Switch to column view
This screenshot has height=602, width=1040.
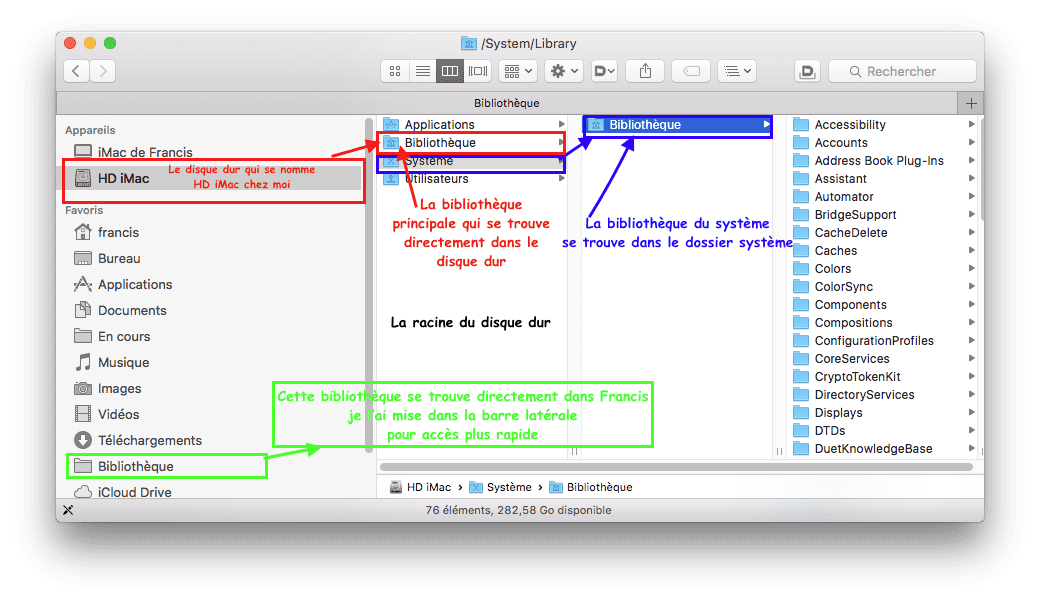coord(450,71)
